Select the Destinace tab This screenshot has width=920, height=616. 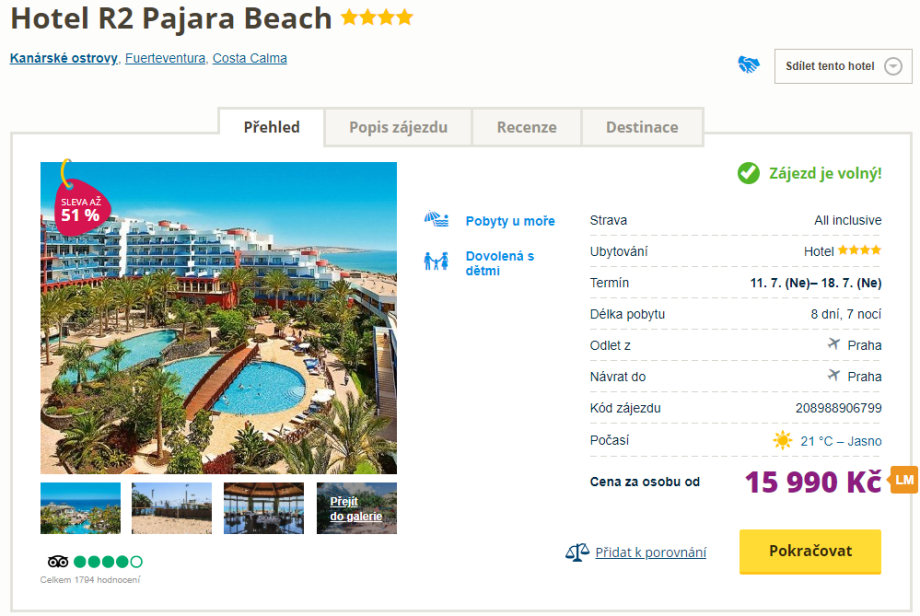coord(642,127)
